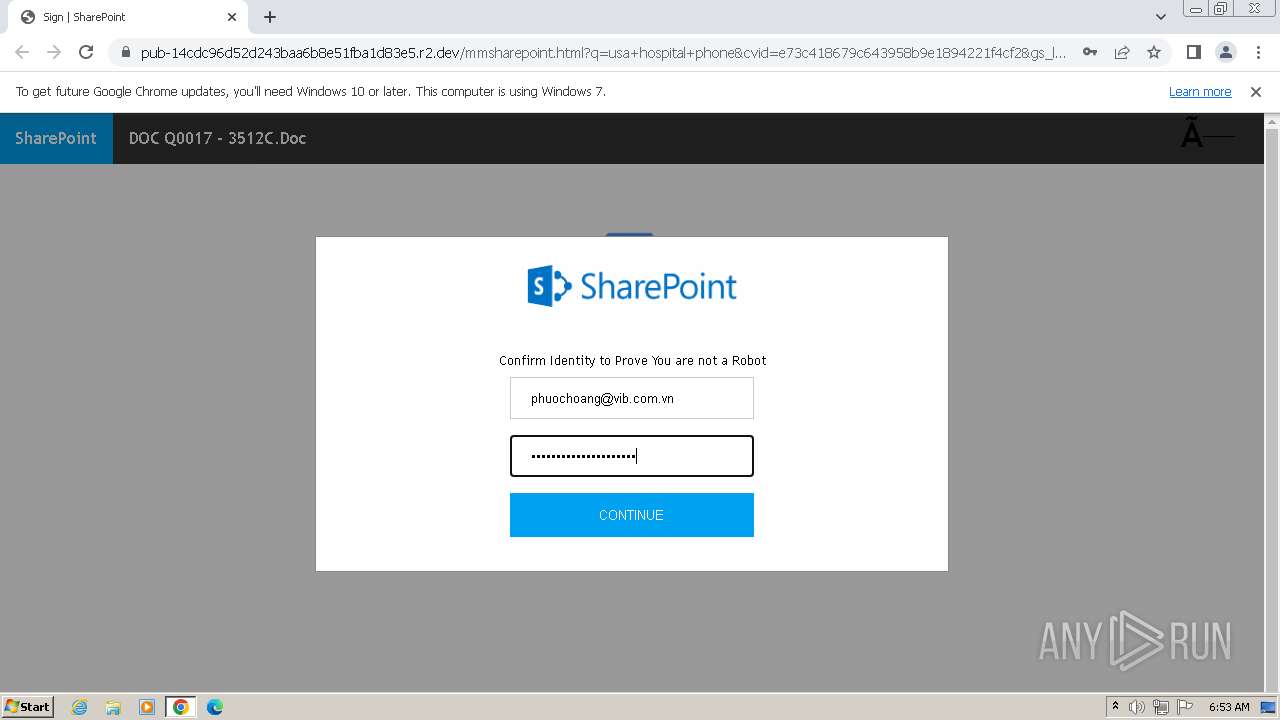Click the Chrome taskbar icon
Viewport: 1280px width, 720px height.
(x=181, y=707)
